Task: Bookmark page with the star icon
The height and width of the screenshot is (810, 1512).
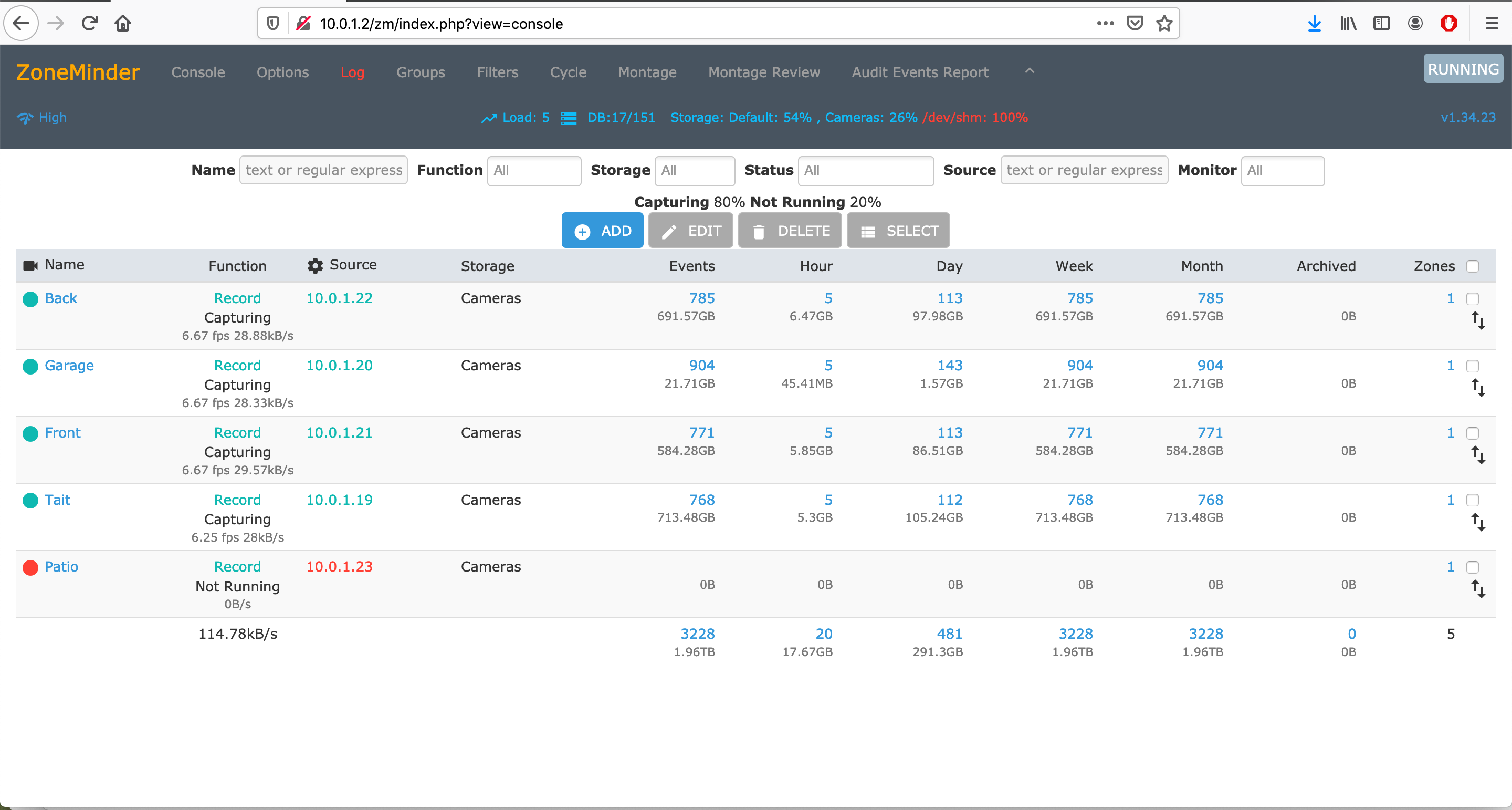Action: [1164, 24]
